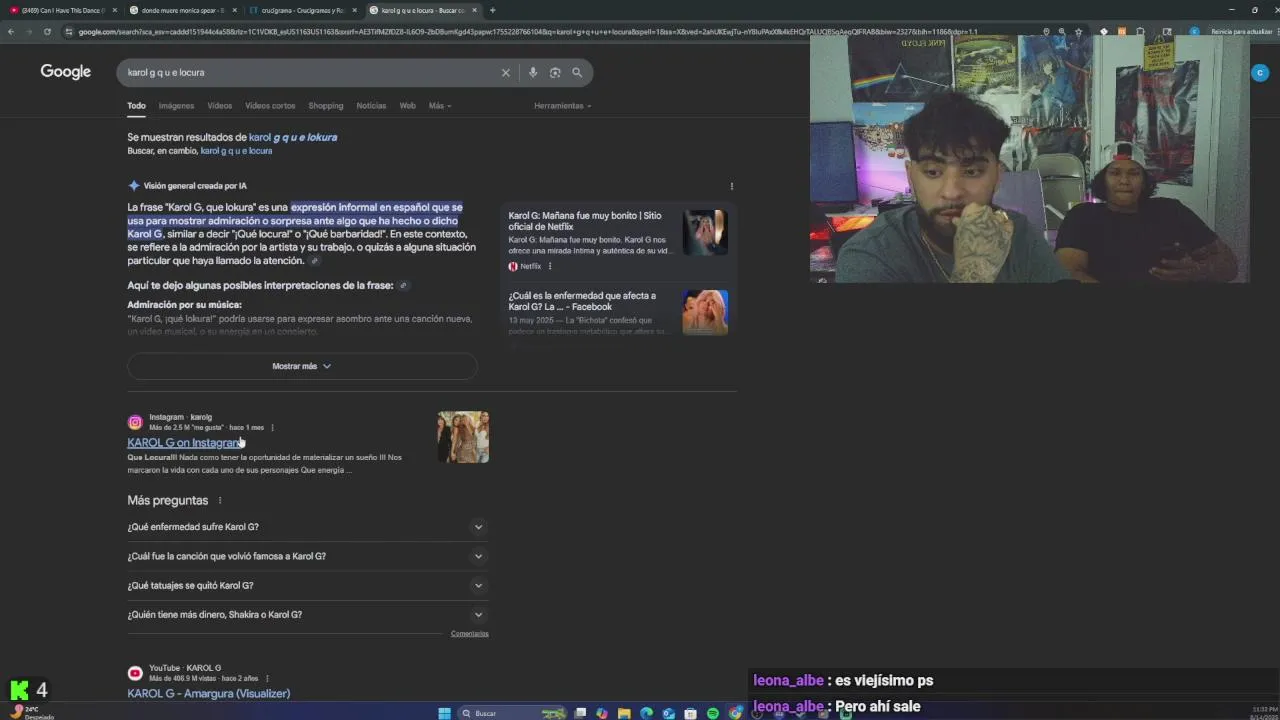
Task: Click the Google logo
Action: pos(65,72)
